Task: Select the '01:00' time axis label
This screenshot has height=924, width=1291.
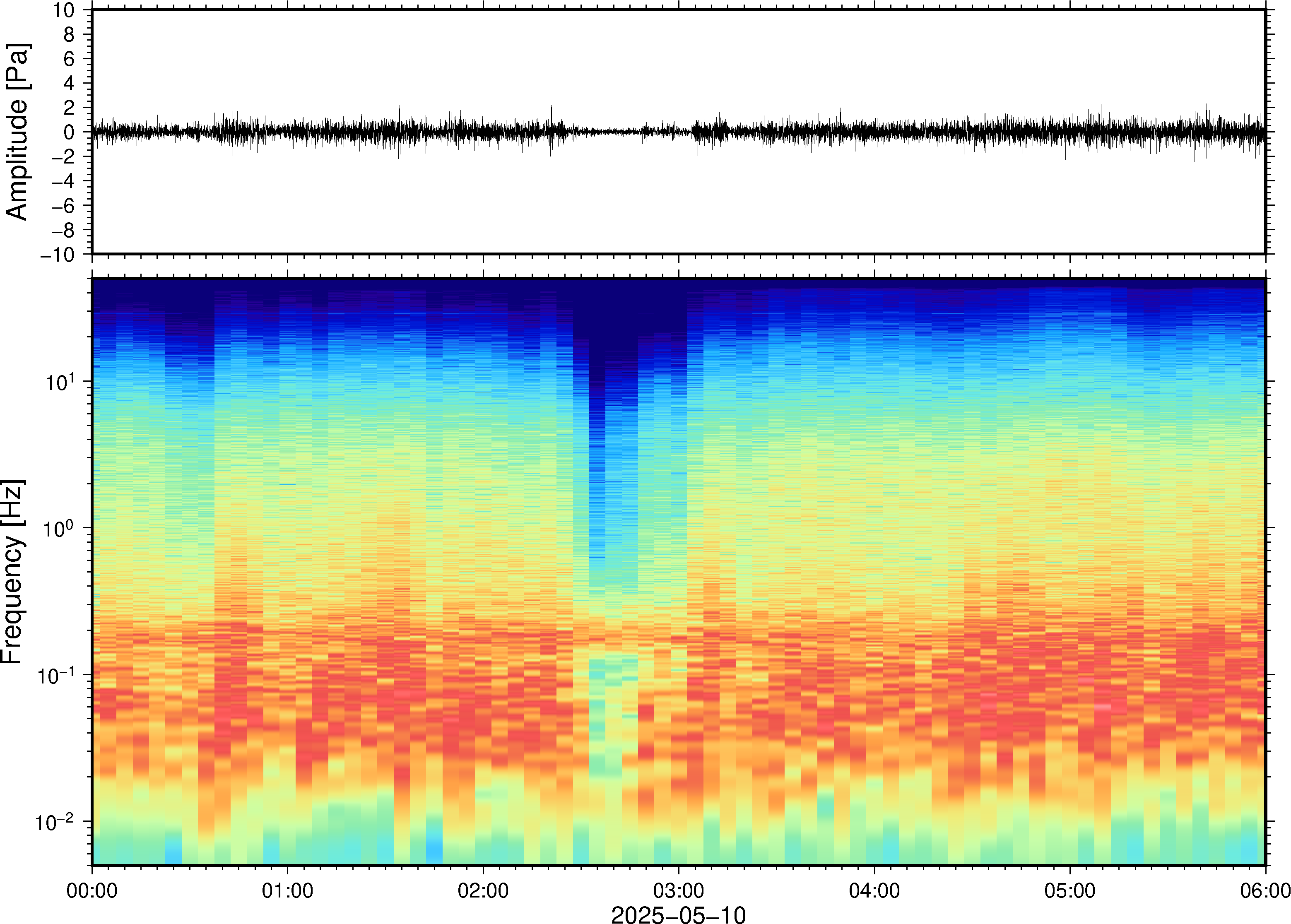Action: pyautogui.click(x=287, y=890)
